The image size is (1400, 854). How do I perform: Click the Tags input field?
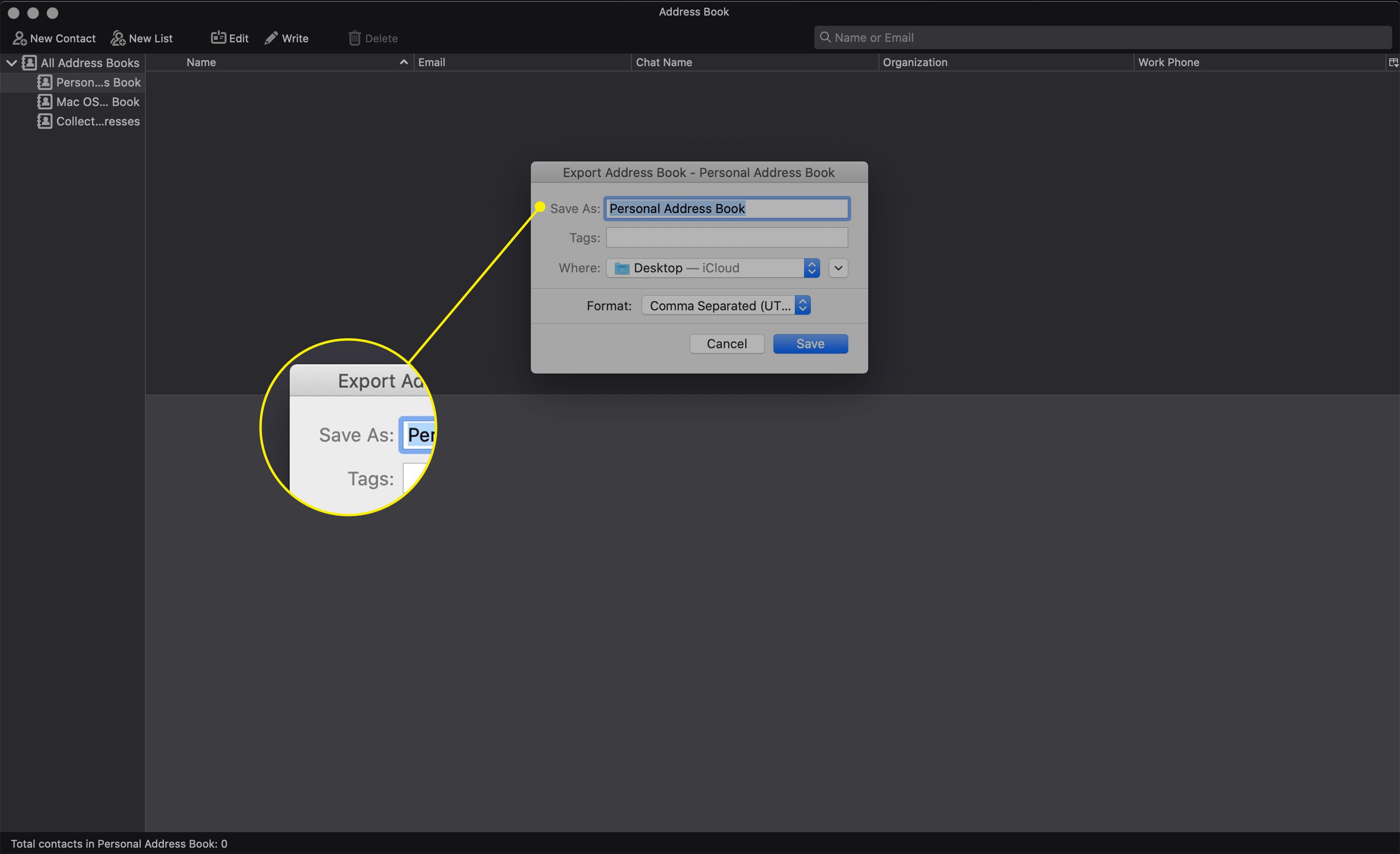click(x=728, y=237)
